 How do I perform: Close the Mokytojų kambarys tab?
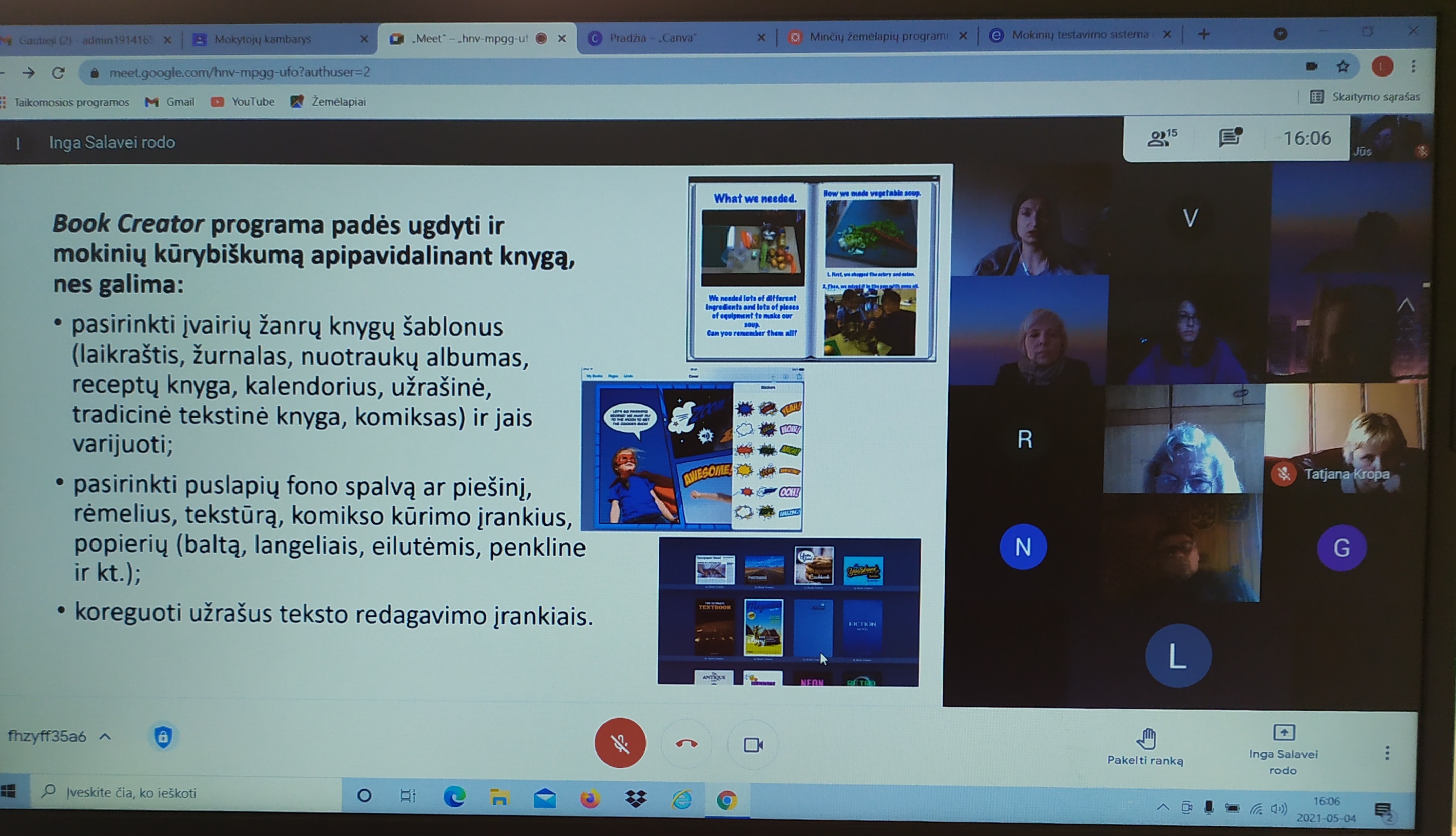(364, 39)
